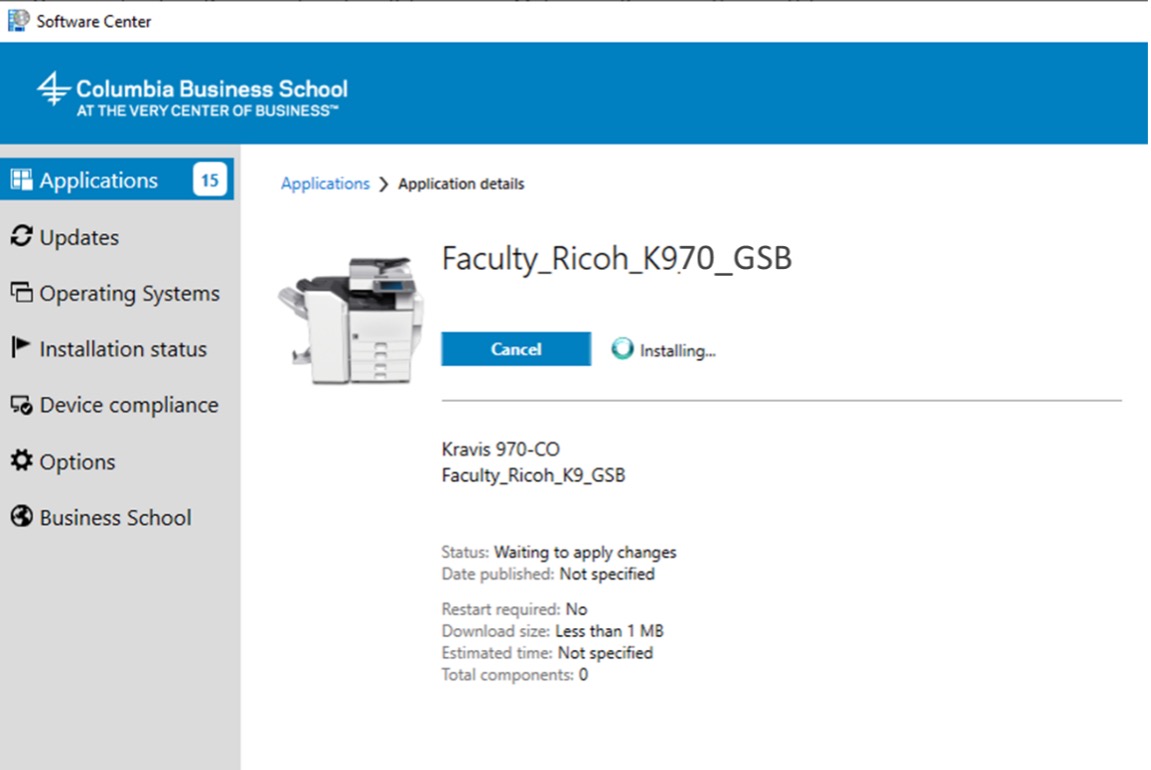Screen dimensions: 1151x770
Task: Switch to Operating Systems section
Action: [129, 293]
